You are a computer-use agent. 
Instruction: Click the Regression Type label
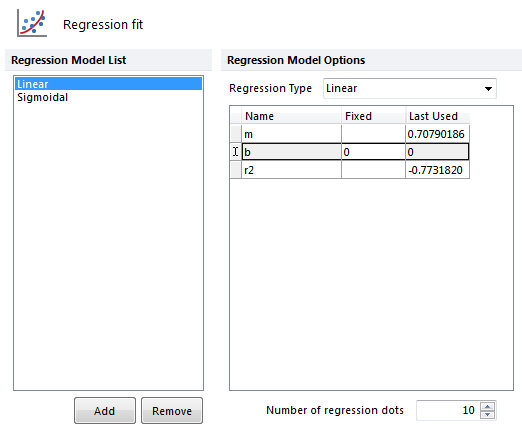point(270,88)
